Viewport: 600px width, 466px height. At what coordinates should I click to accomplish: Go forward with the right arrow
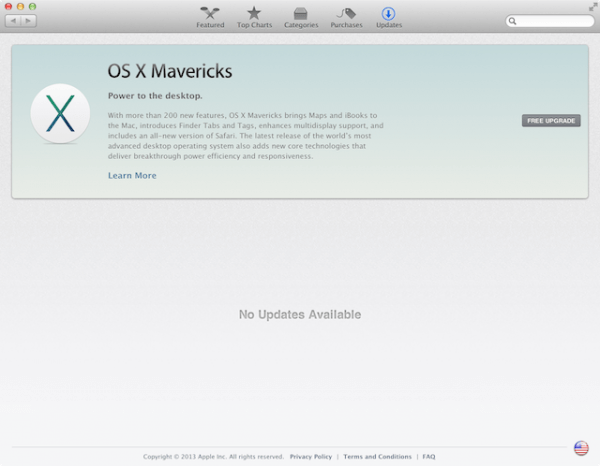click(x=28, y=21)
